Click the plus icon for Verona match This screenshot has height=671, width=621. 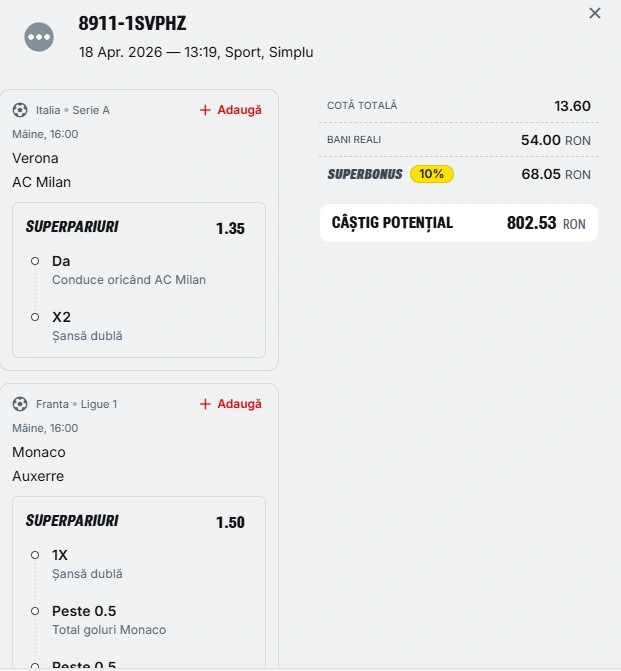(x=205, y=110)
